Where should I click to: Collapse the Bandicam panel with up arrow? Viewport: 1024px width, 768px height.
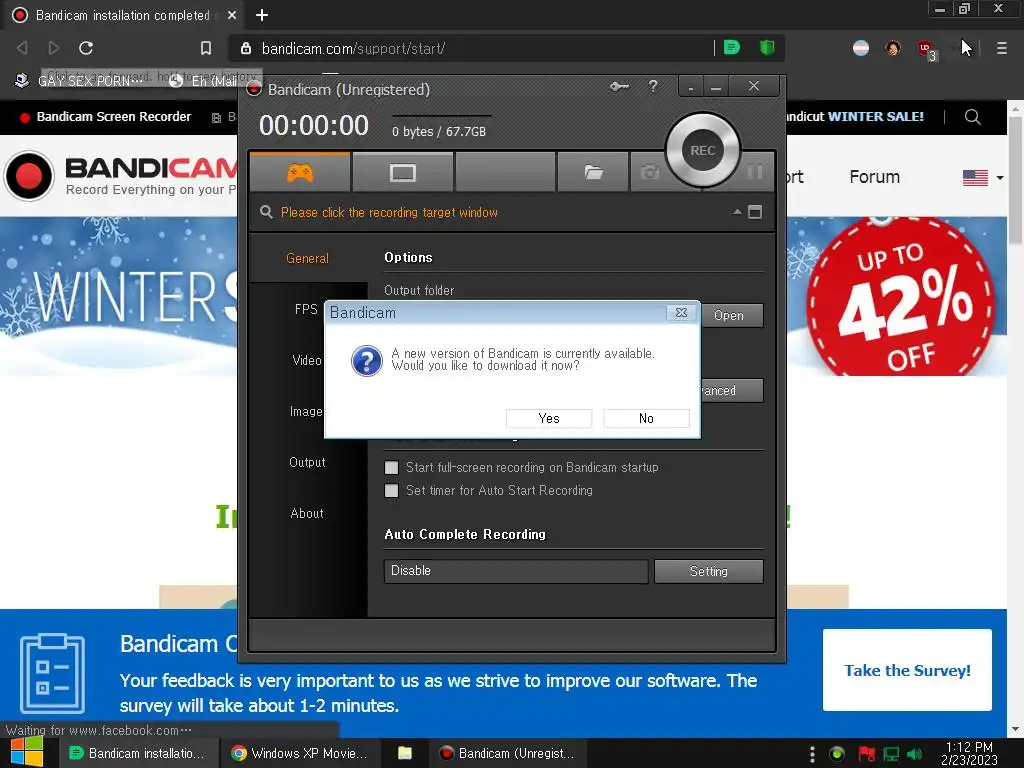point(737,212)
